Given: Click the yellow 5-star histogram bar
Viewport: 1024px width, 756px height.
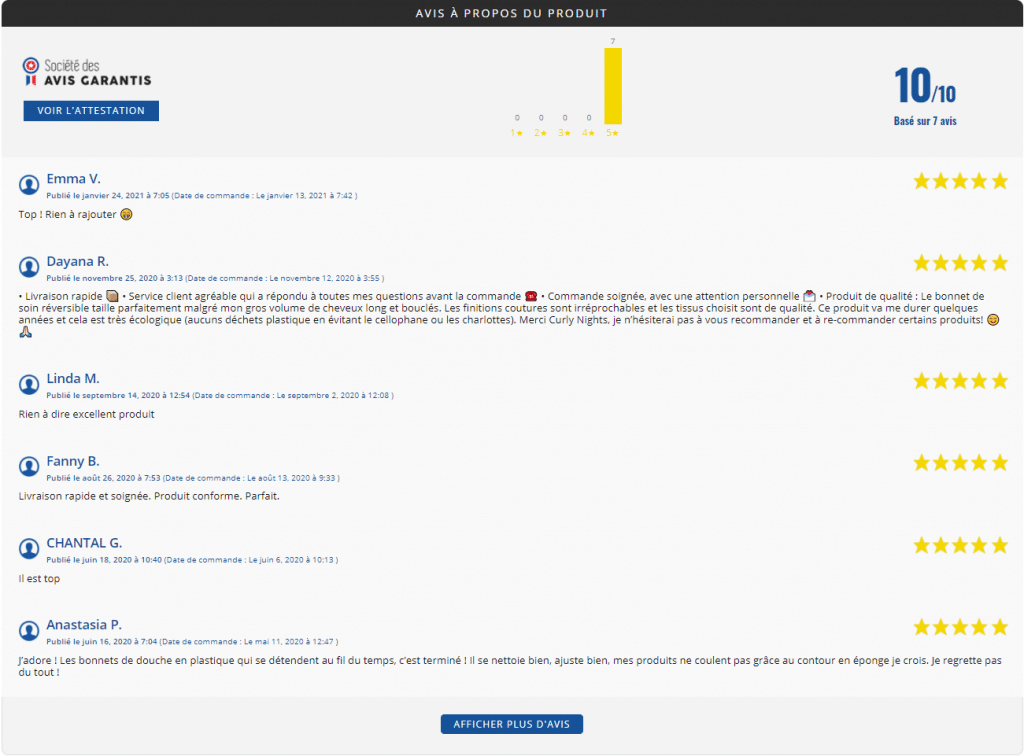Looking at the screenshot, I should point(613,86).
